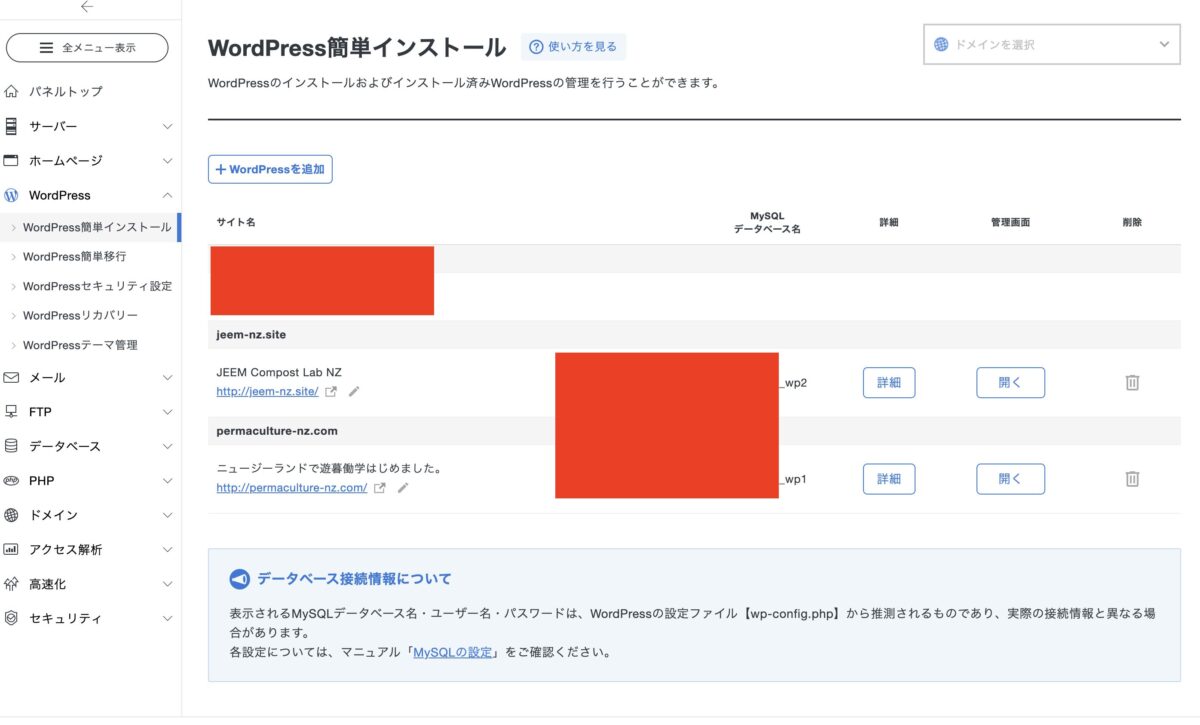Click the WordPressを追加 button
Screen dimensions: 1200x725
click(270, 169)
